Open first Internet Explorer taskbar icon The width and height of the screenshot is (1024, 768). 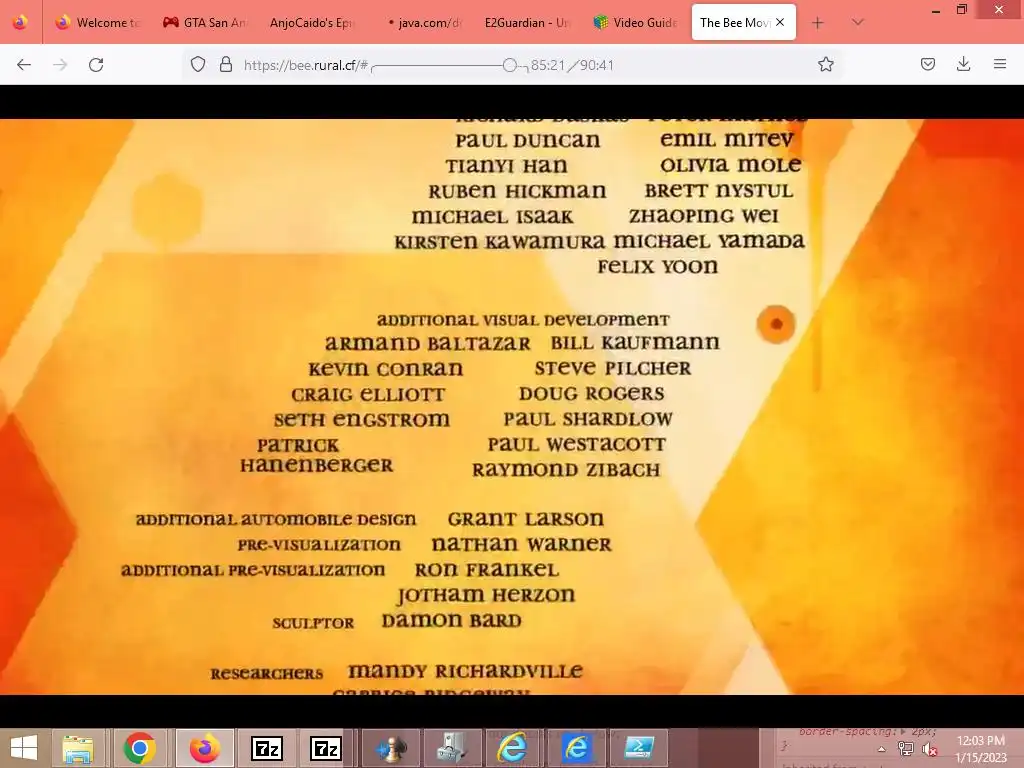[x=513, y=748]
